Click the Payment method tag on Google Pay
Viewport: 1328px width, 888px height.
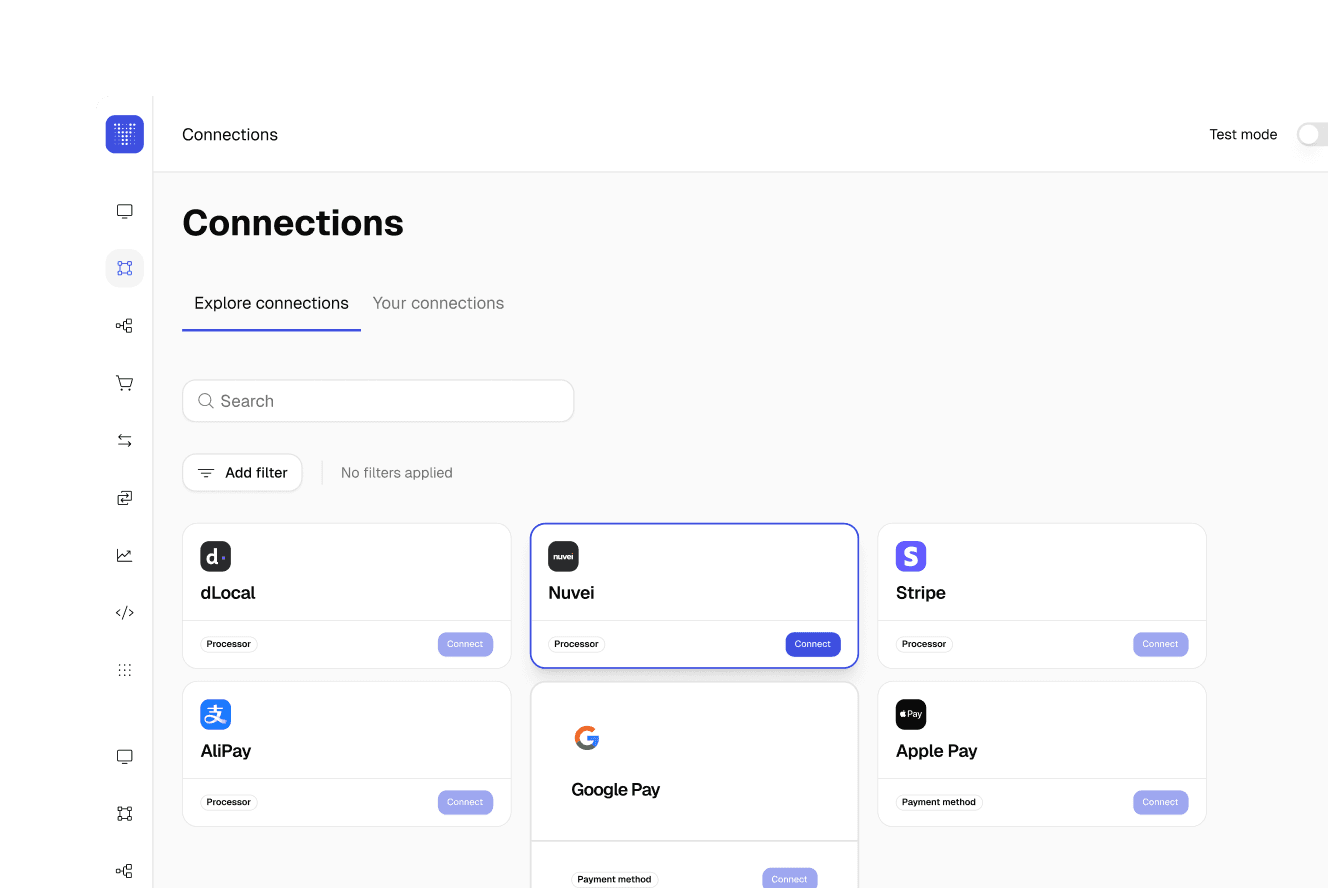click(x=615, y=880)
